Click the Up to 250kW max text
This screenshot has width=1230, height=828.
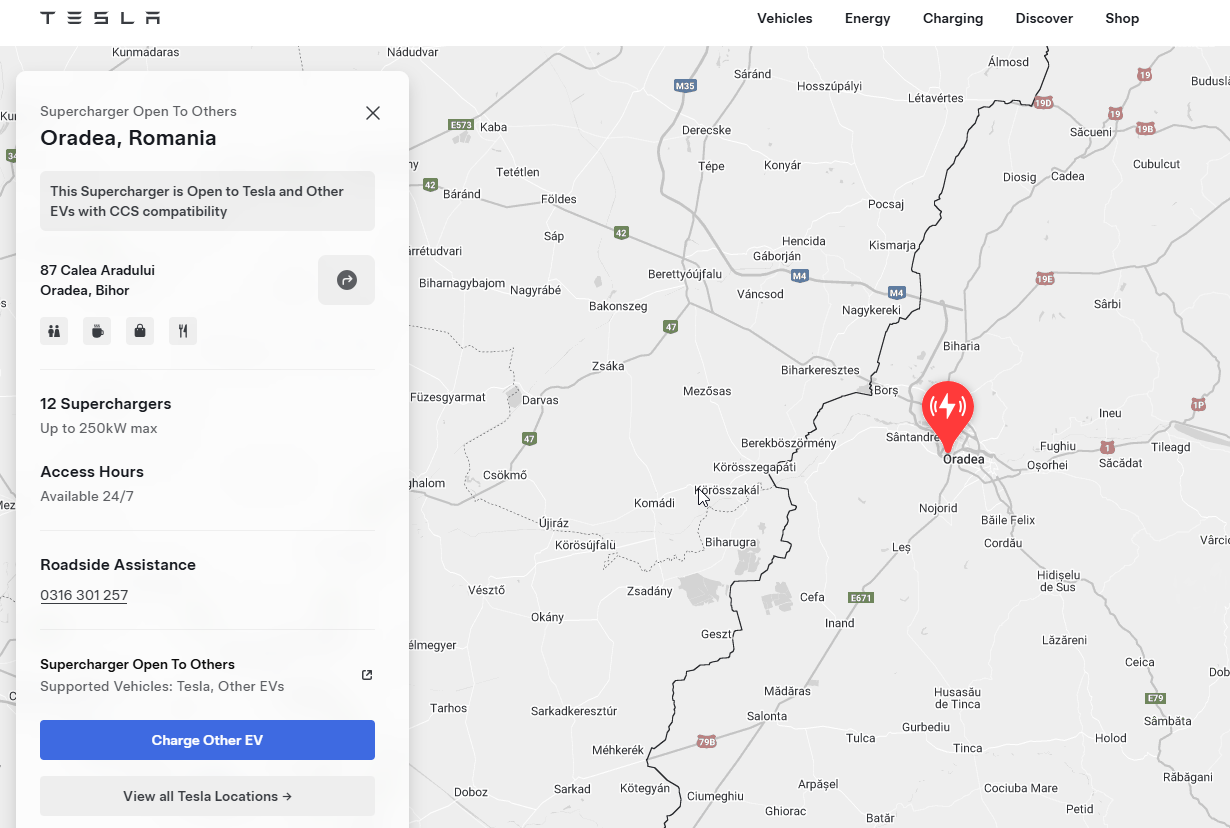(x=99, y=428)
